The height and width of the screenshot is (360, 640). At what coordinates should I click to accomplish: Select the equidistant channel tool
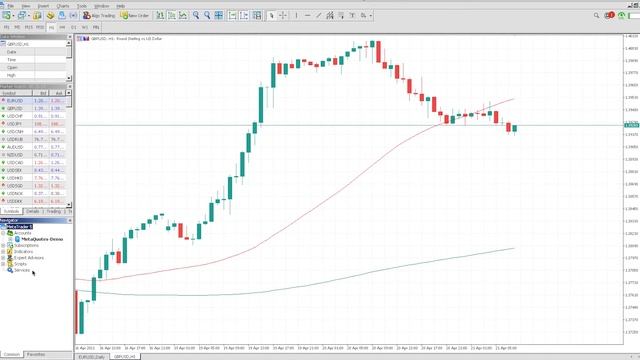(330, 16)
